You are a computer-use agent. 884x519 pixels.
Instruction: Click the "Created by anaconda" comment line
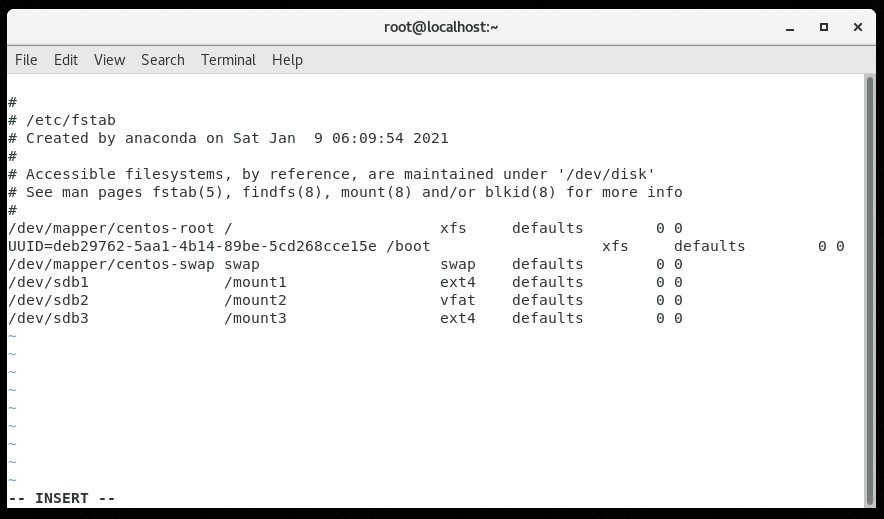(236, 138)
